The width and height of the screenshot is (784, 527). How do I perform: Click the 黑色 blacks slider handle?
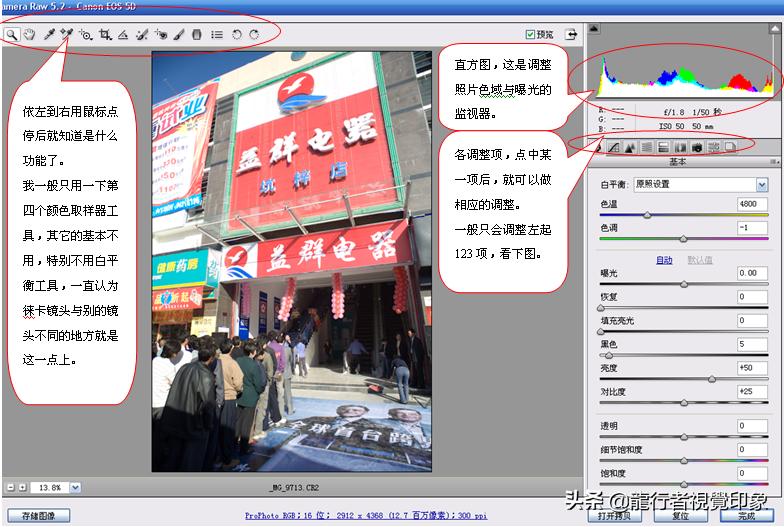coord(608,356)
